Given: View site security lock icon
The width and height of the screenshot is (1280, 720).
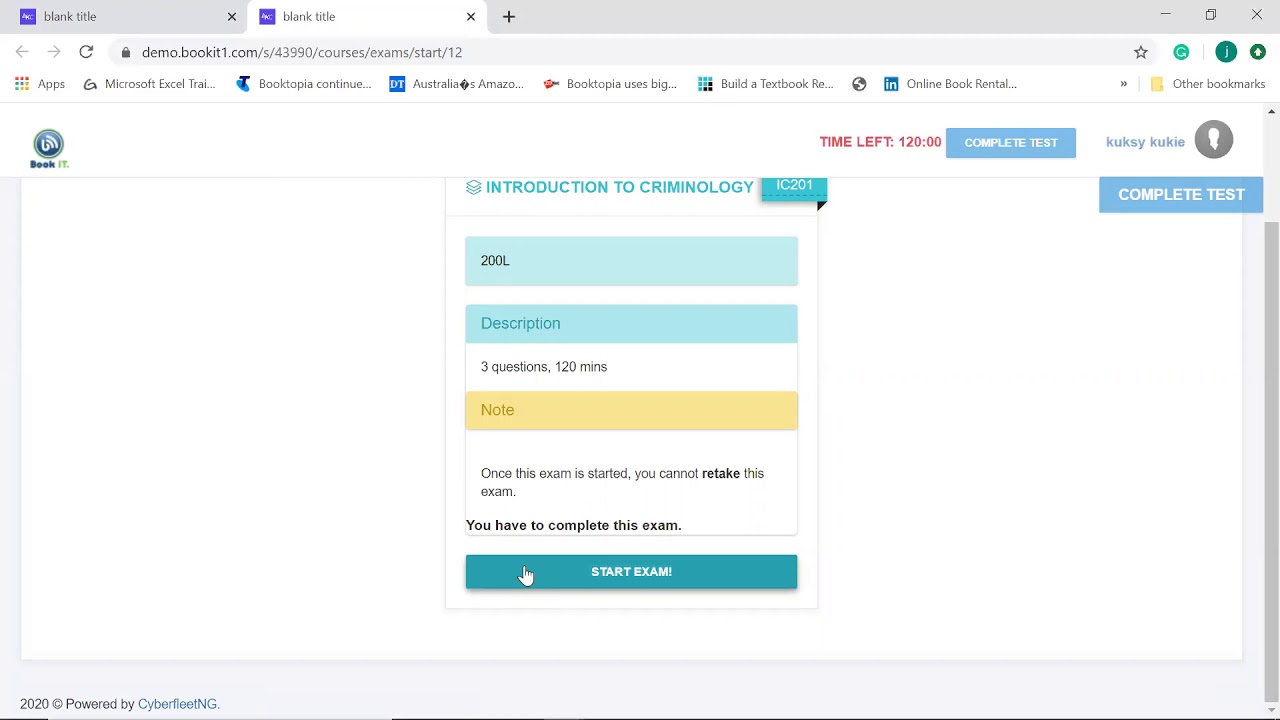Looking at the screenshot, I should click(x=125, y=52).
